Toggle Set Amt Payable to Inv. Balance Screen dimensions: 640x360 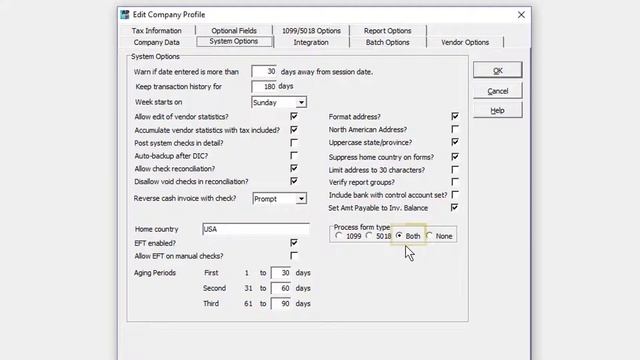[x=455, y=208]
